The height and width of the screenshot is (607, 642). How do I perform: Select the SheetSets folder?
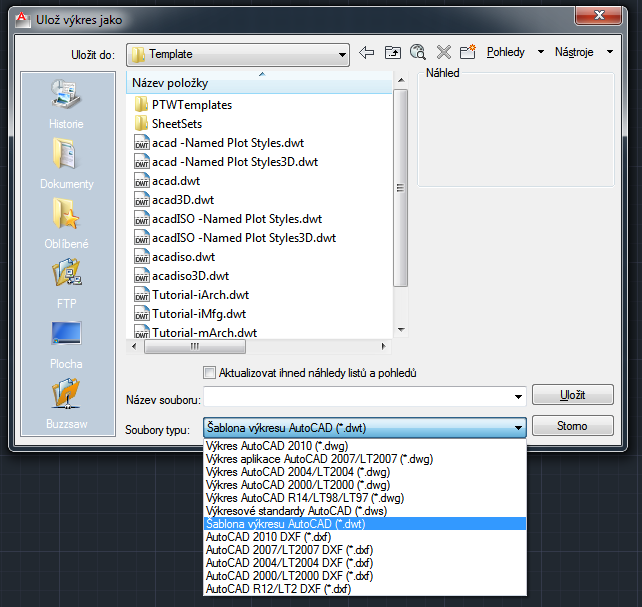pyautogui.click(x=168, y=124)
